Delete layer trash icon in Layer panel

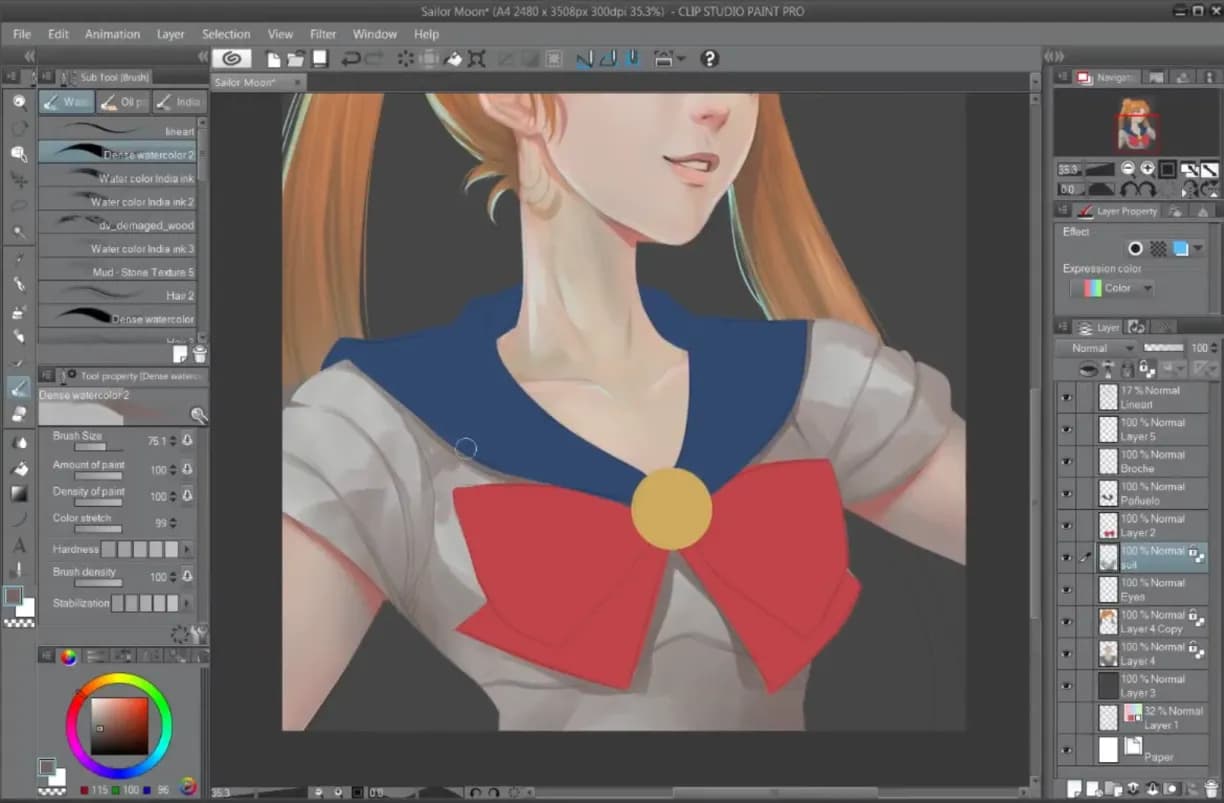[1209, 788]
